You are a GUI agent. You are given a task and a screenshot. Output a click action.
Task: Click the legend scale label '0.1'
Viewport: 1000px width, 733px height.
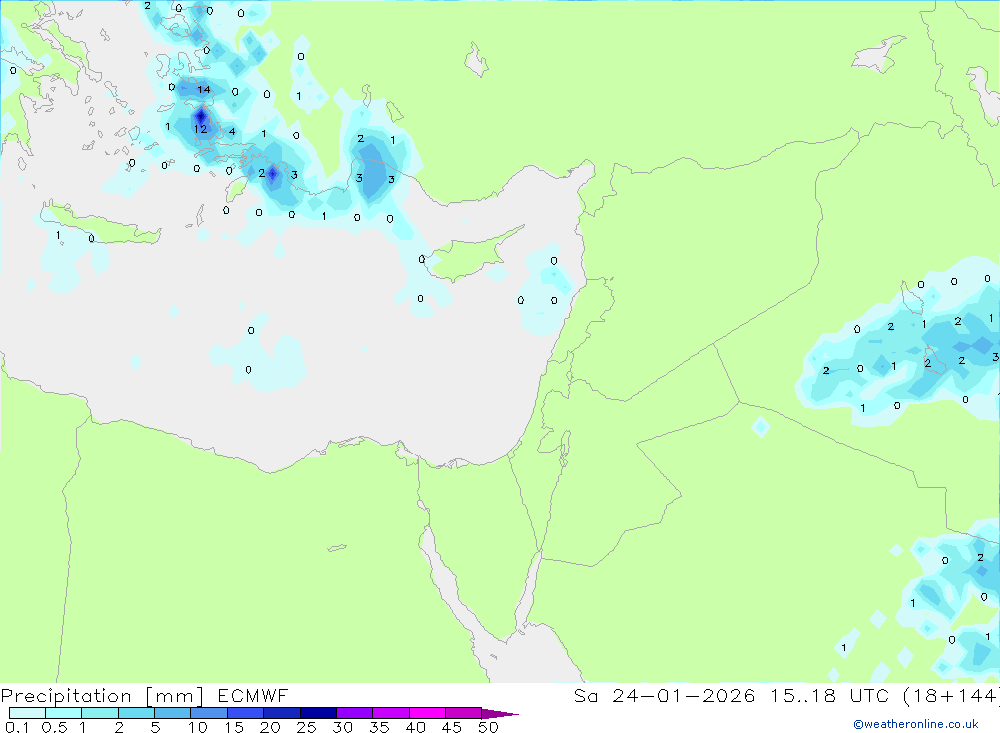17,727
